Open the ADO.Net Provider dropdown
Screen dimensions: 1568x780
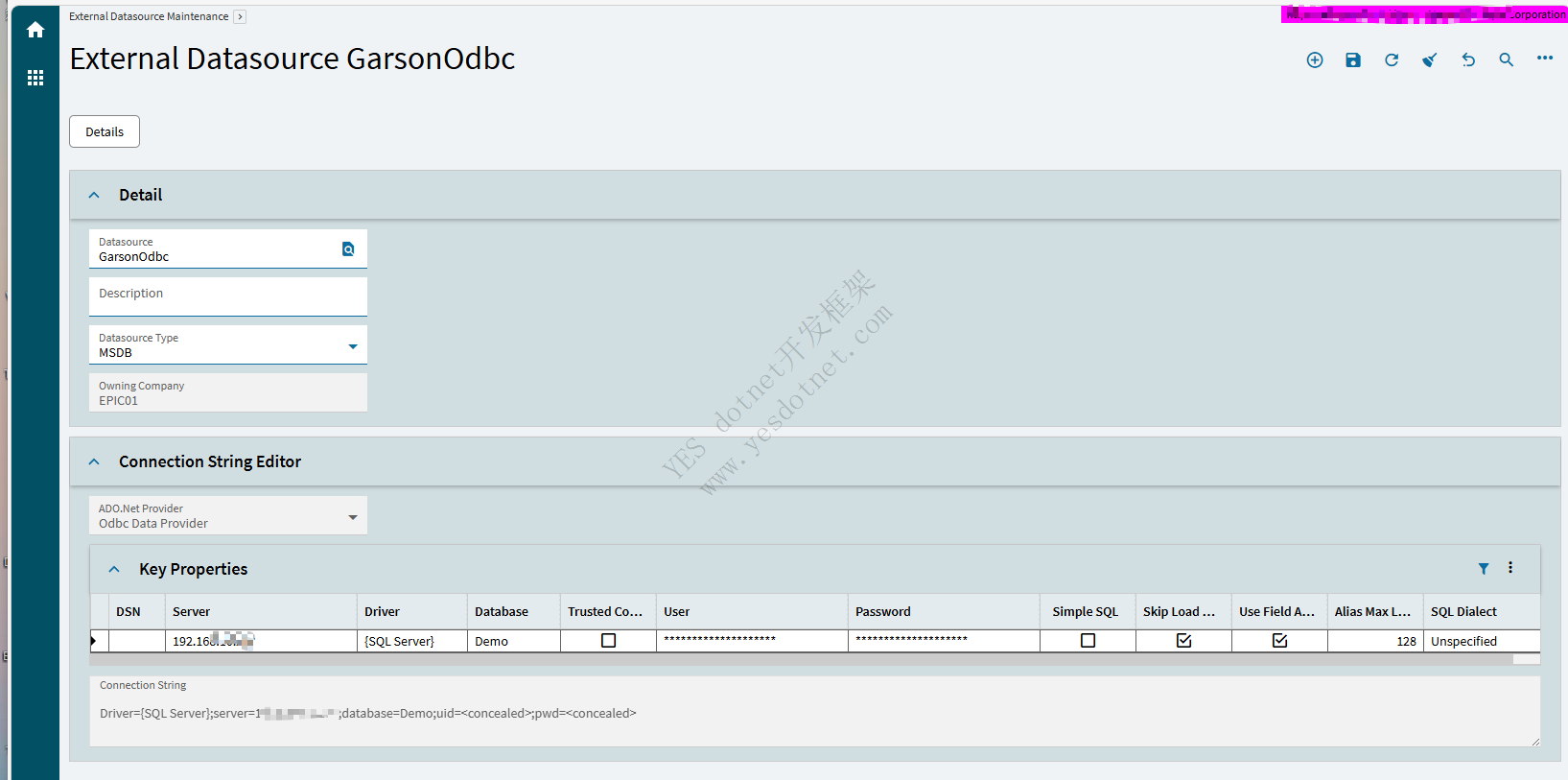click(x=353, y=517)
